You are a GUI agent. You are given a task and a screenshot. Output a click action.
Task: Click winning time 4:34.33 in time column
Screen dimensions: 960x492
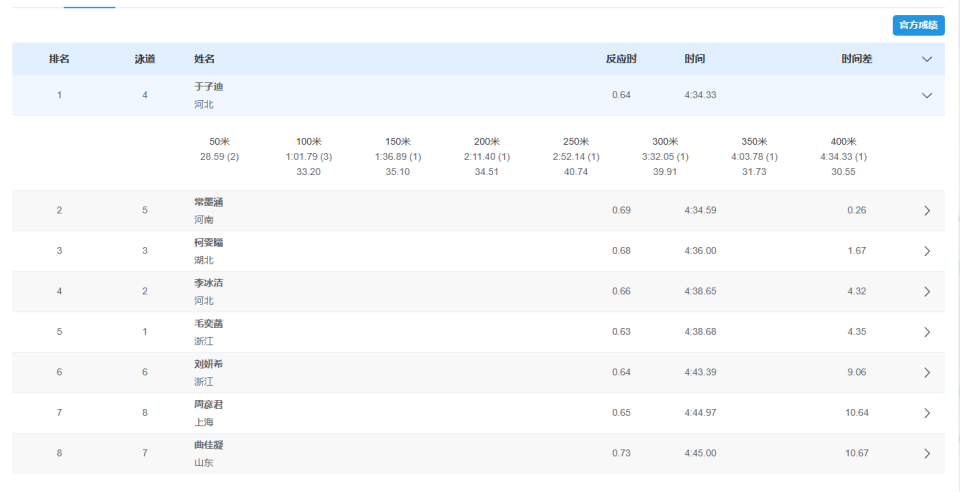click(x=700, y=95)
